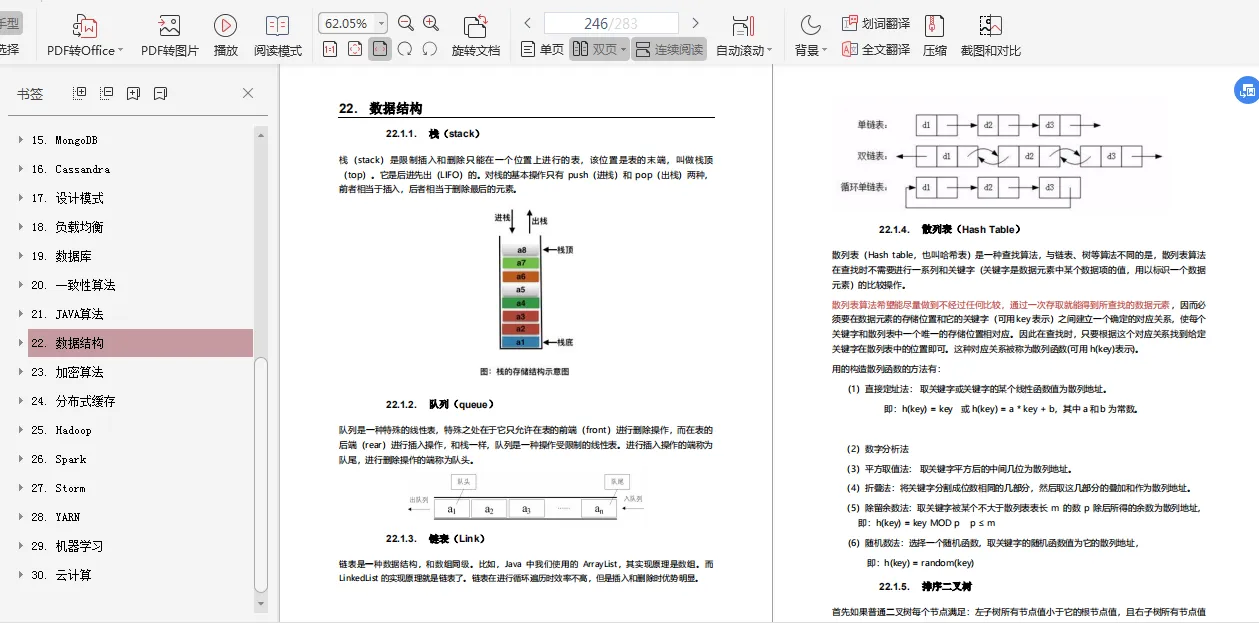The height and width of the screenshot is (623, 1259).
Task: Click the fit-page icon
Action: tap(355, 49)
